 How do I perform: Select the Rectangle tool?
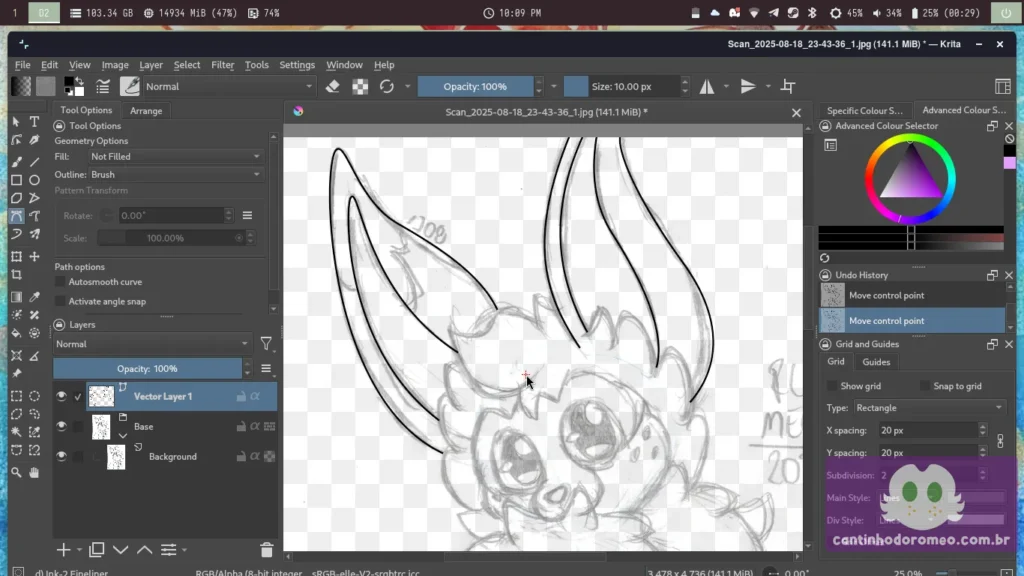[x=16, y=180]
